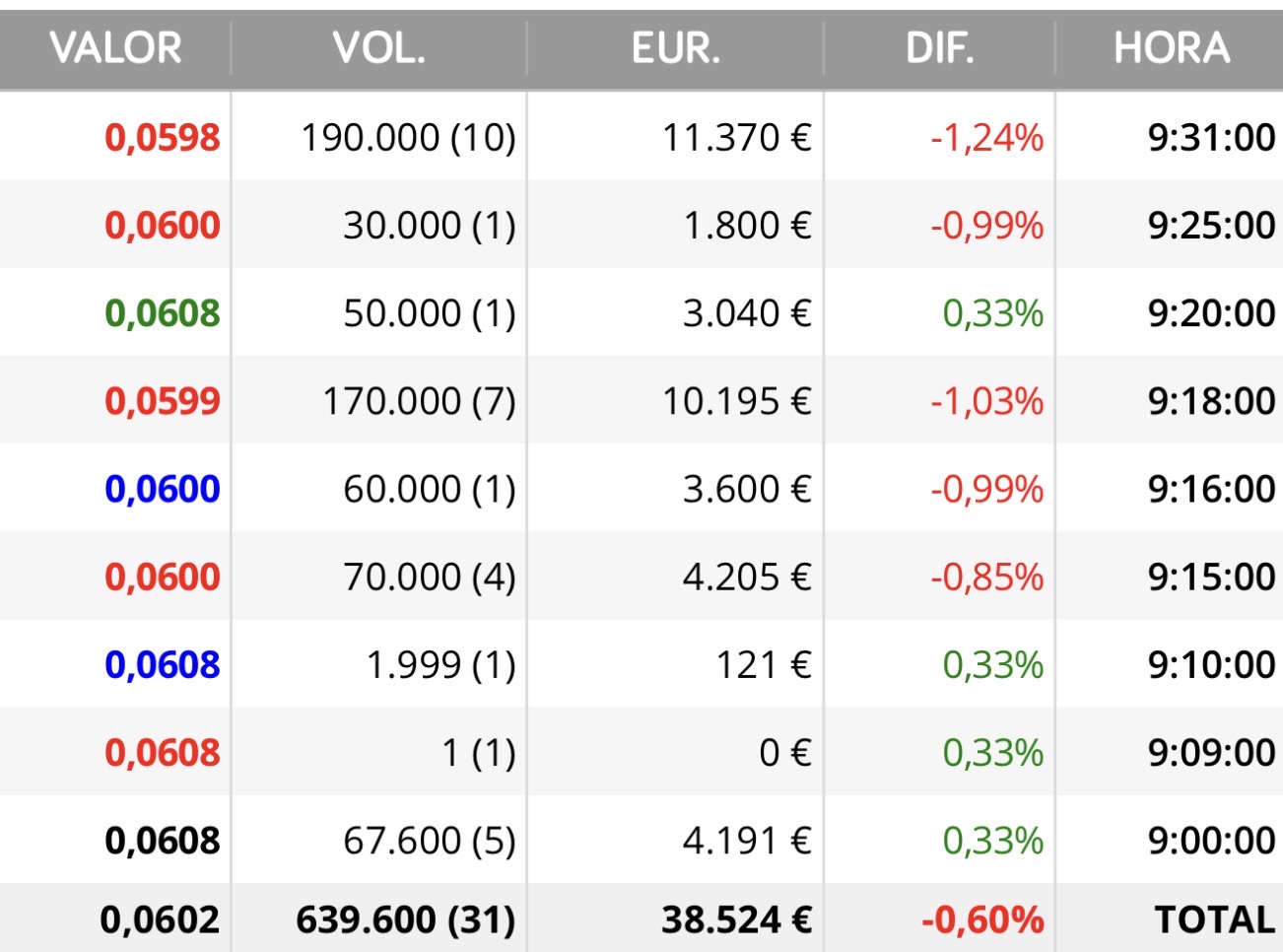Click the 170.000 (7) volume cell

click(x=420, y=401)
